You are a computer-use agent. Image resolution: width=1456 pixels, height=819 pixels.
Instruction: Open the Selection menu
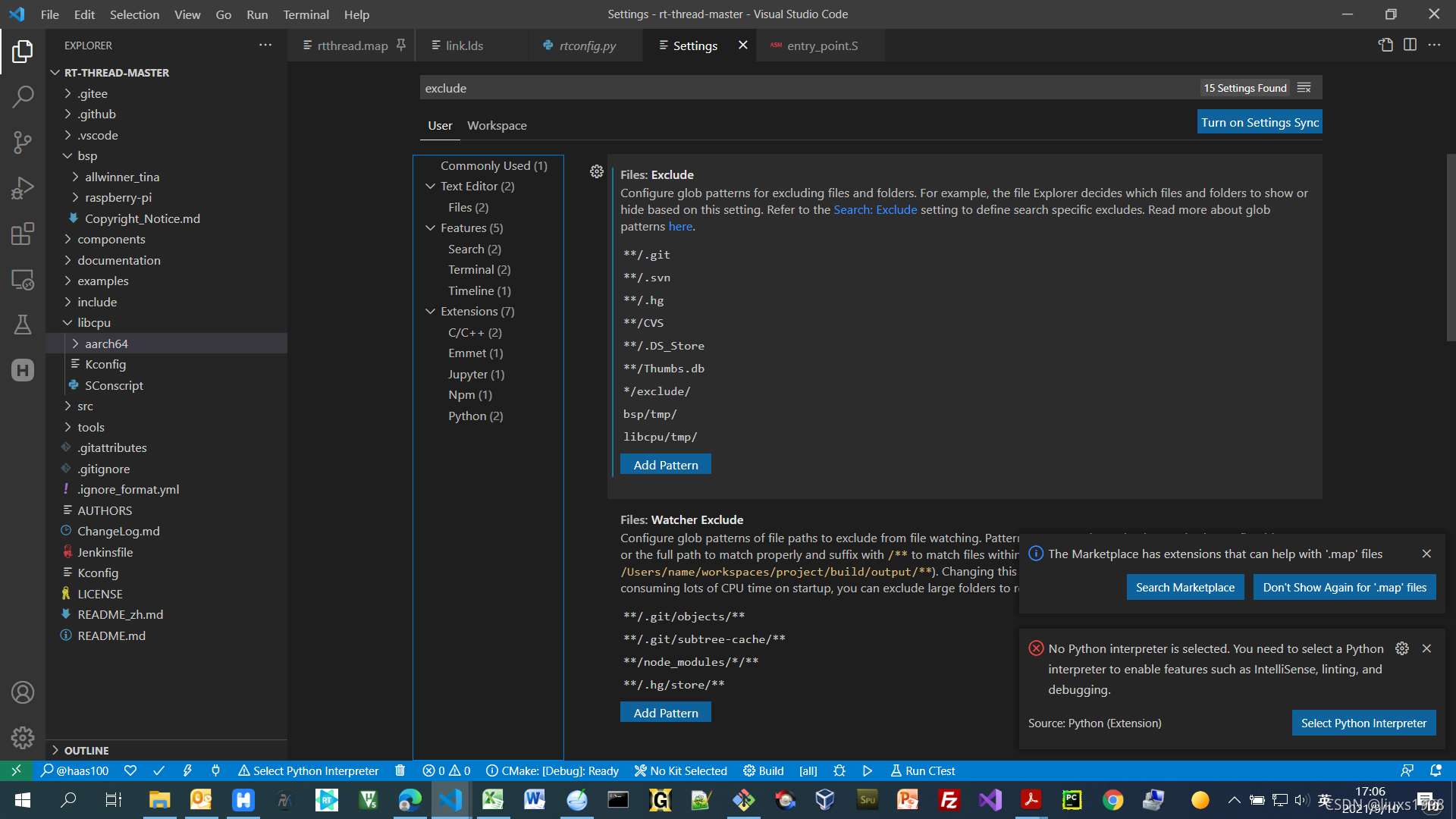coord(134,14)
